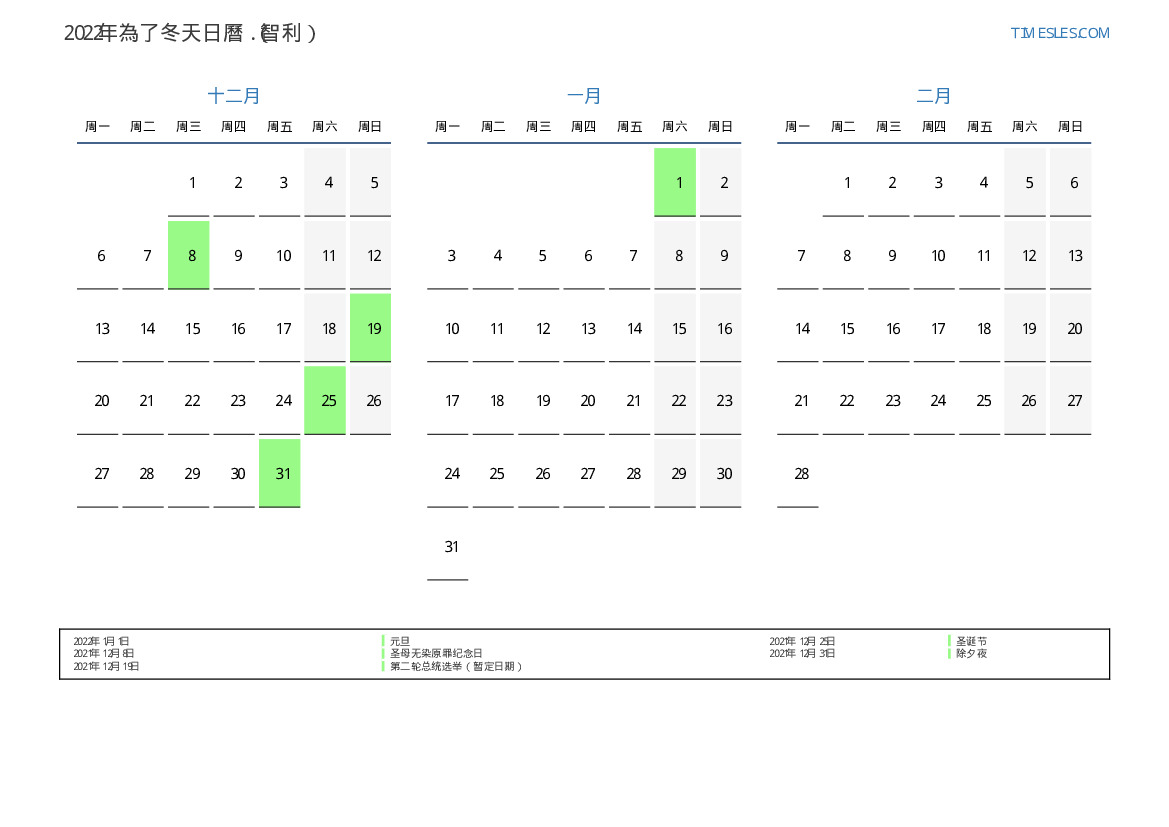Select February 1 in the 二月 calendar
Image resolution: width=1169 pixels, height=827 pixels.
pyautogui.click(x=843, y=183)
